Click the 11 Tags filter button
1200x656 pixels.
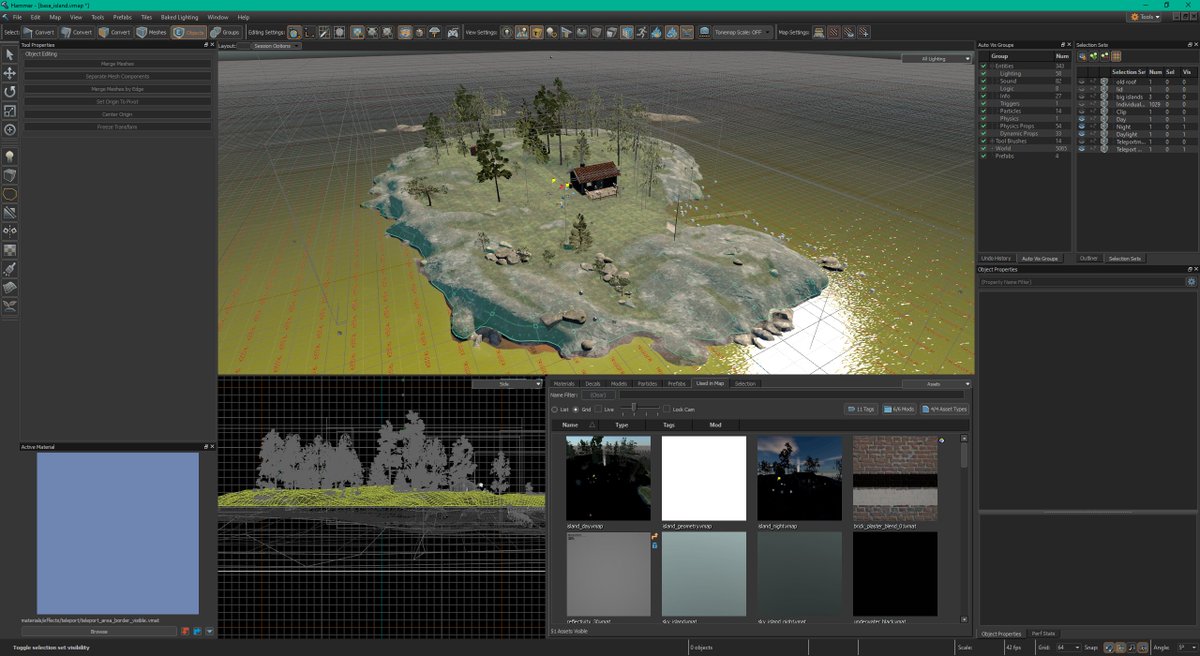coord(861,409)
